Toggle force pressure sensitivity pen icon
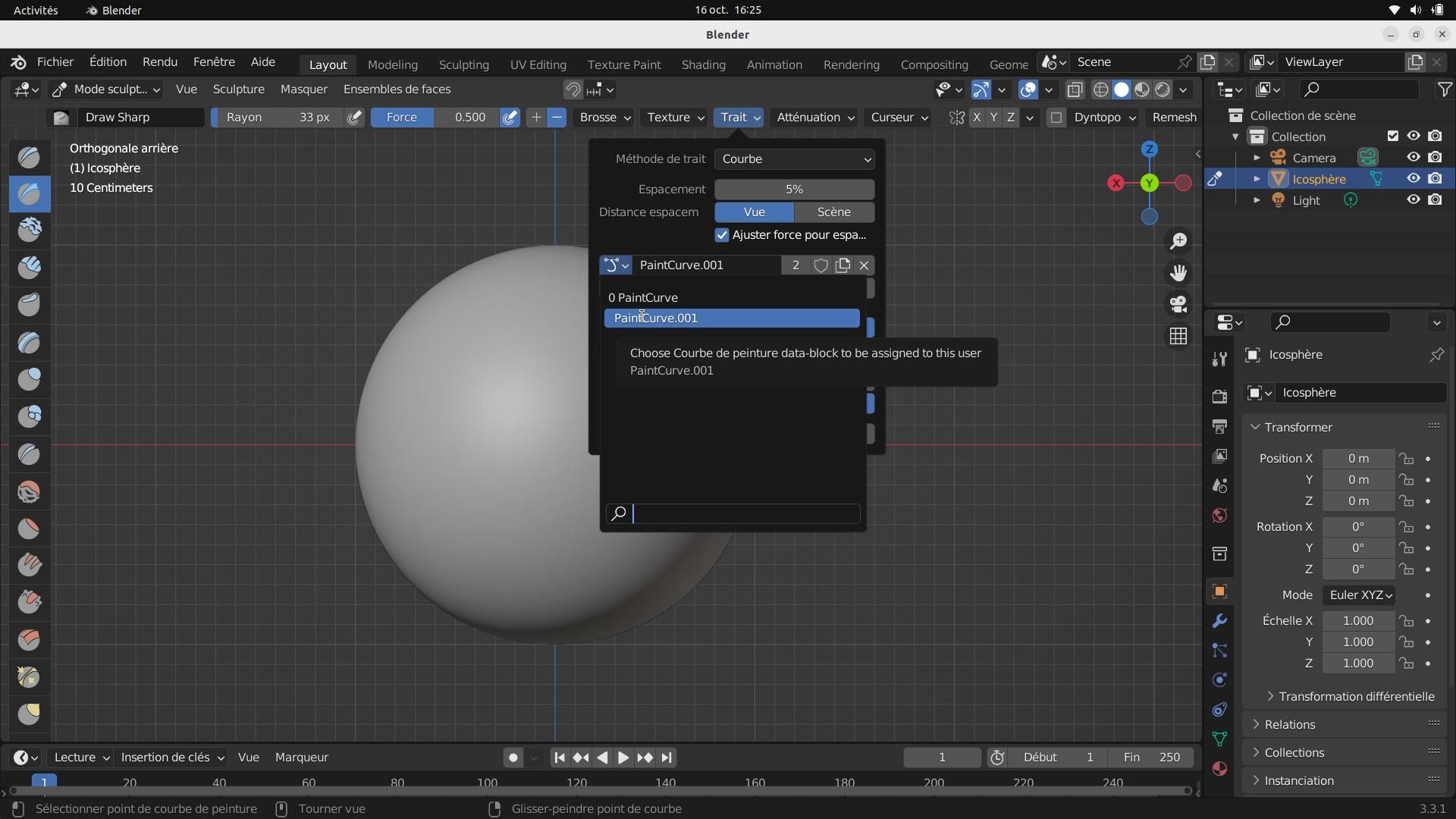Viewport: 1456px width, 819px height. pos(510,118)
